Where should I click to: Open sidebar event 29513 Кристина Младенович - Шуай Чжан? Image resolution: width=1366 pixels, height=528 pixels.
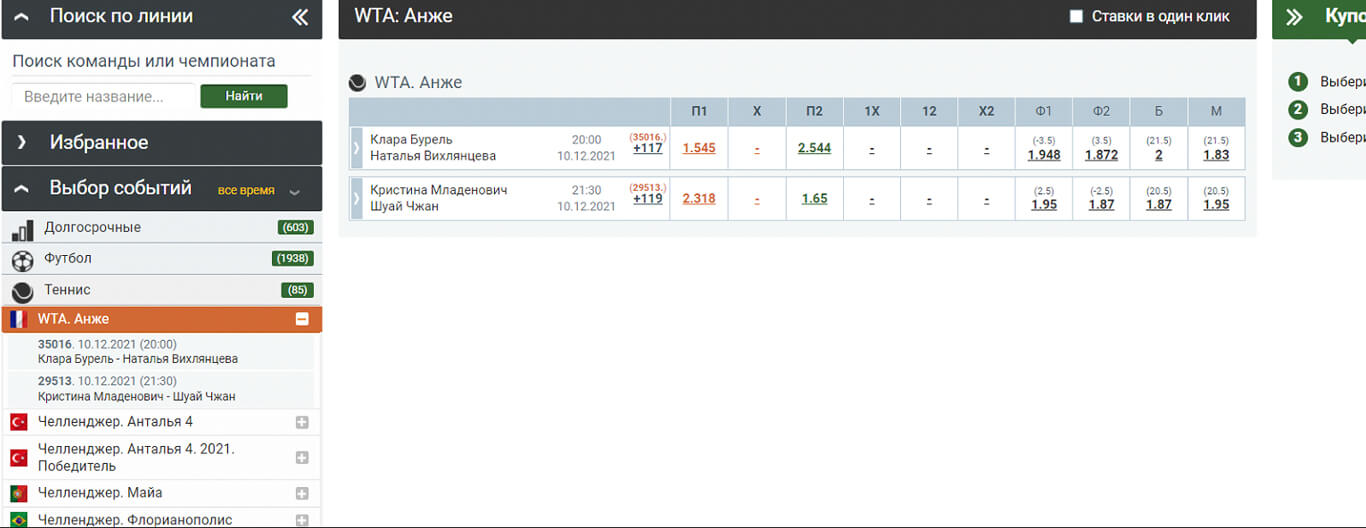click(x=162, y=389)
